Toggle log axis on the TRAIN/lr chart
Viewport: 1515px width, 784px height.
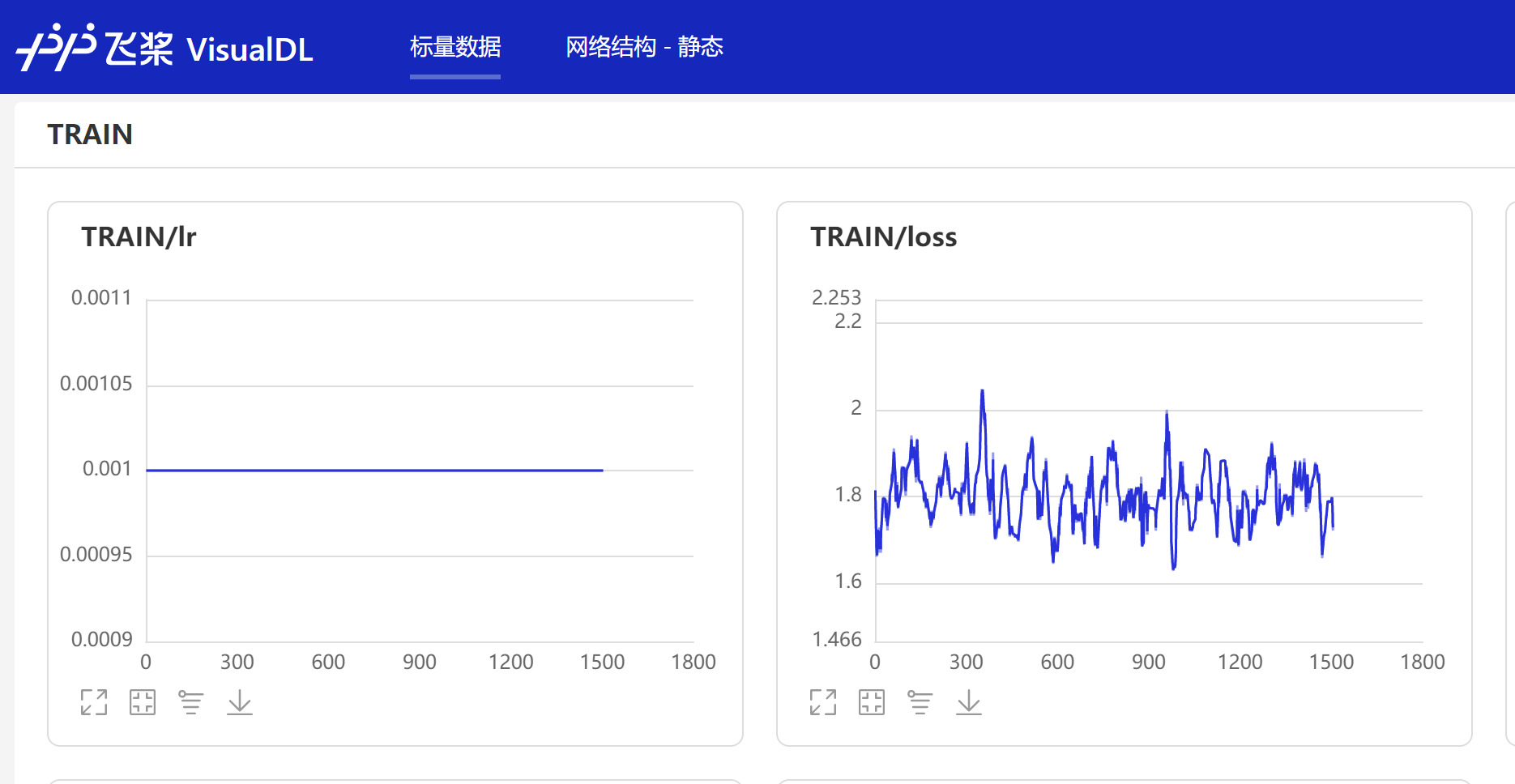point(191,702)
